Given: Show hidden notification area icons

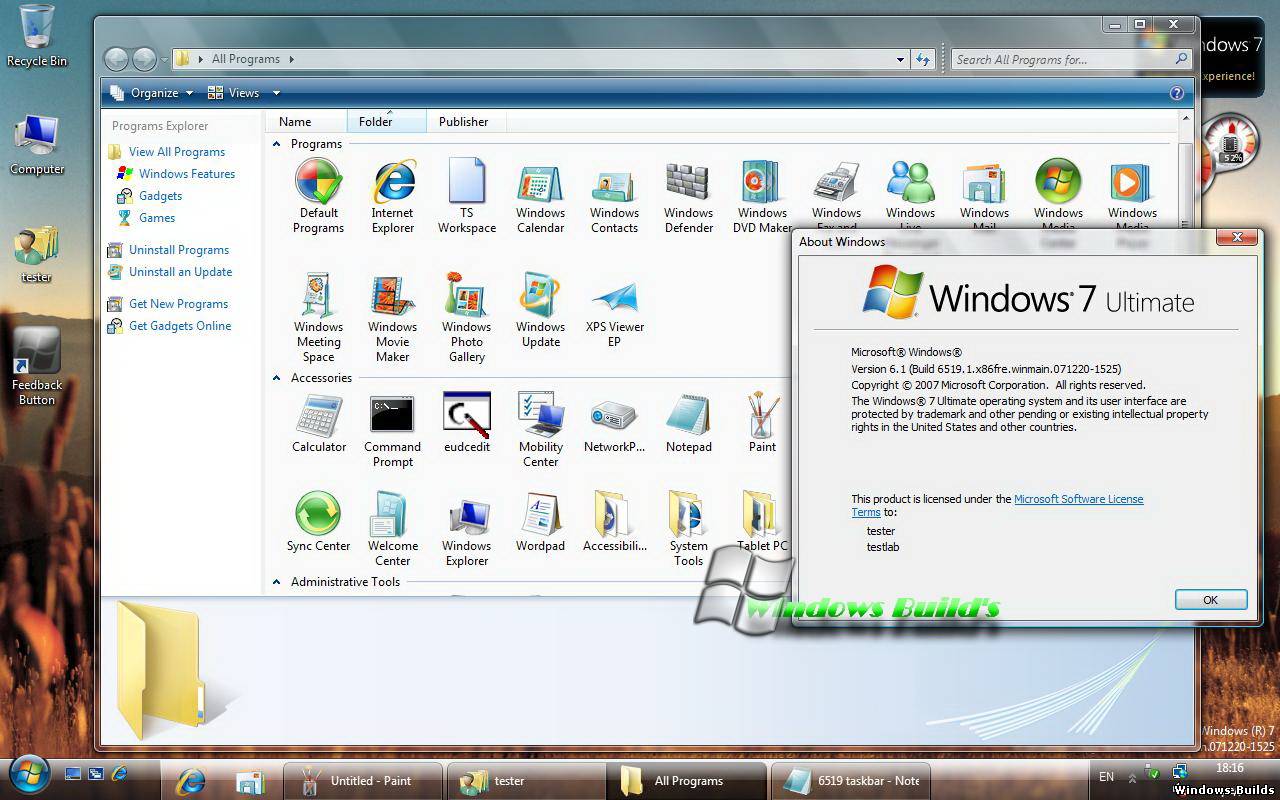Looking at the screenshot, I should 1132,777.
